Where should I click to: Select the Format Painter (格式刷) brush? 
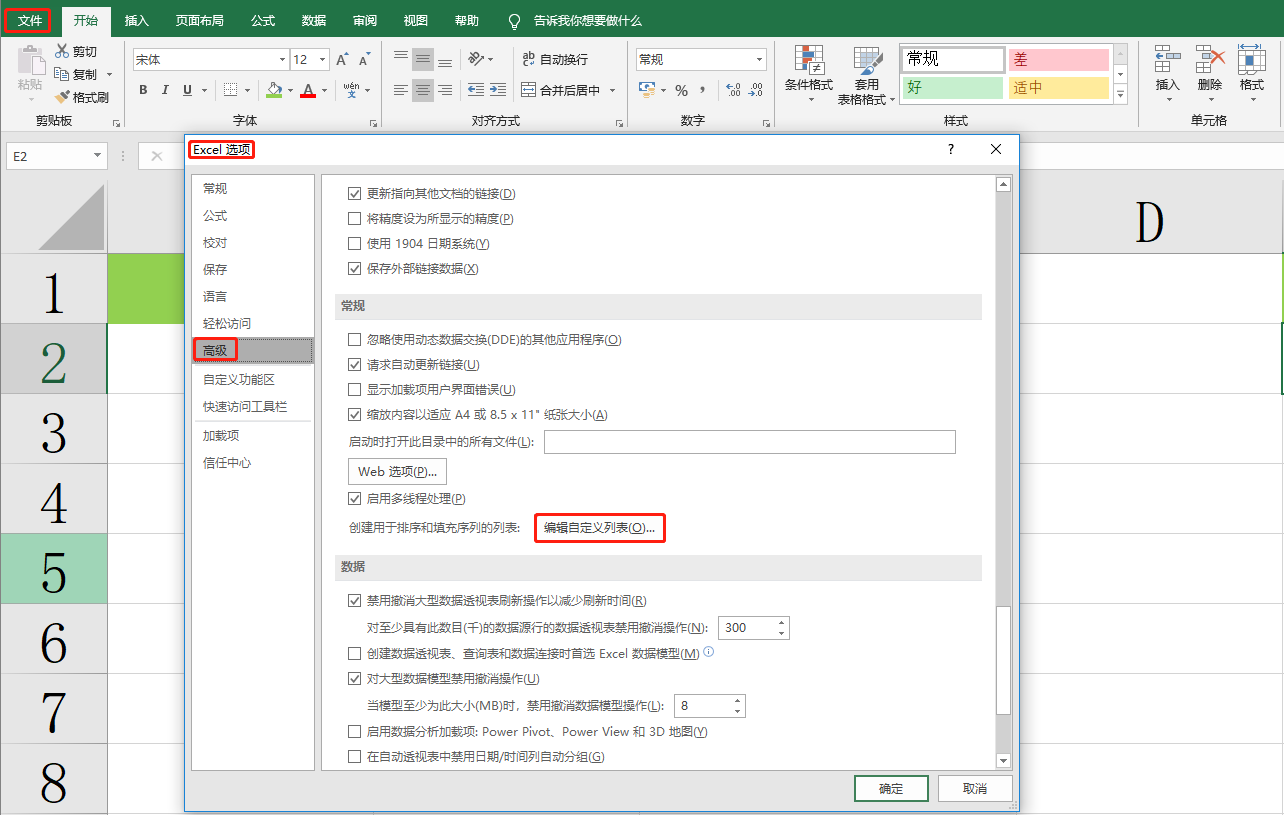62,97
